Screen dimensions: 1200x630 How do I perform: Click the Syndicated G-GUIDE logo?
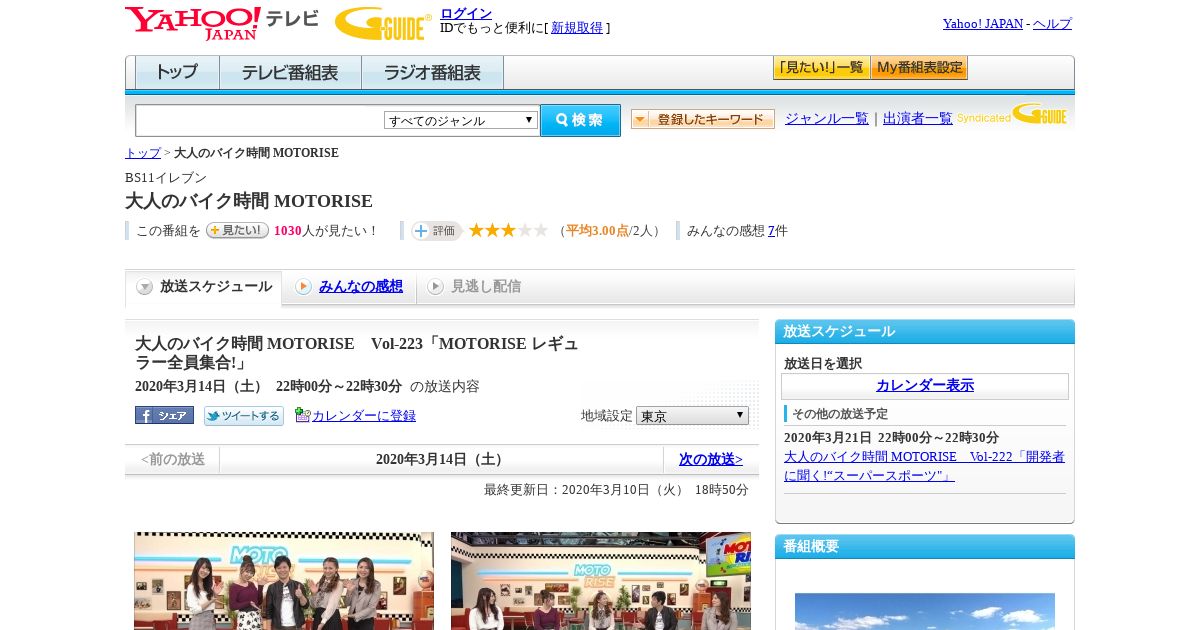(1012, 114)
